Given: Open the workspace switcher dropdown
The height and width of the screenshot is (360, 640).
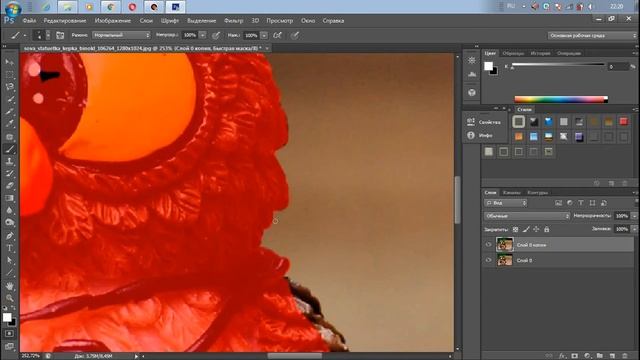Looking at the screenshot, I should (592, 36).
